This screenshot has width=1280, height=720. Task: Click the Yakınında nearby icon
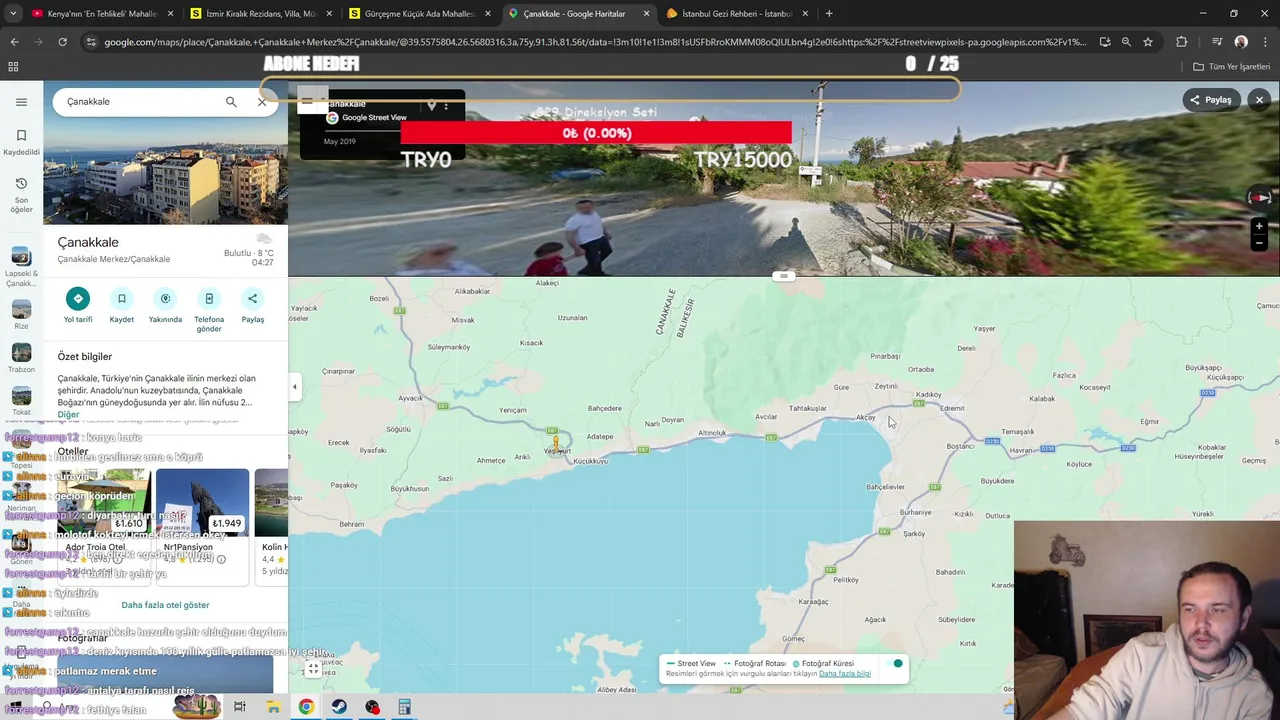(165, 298)
